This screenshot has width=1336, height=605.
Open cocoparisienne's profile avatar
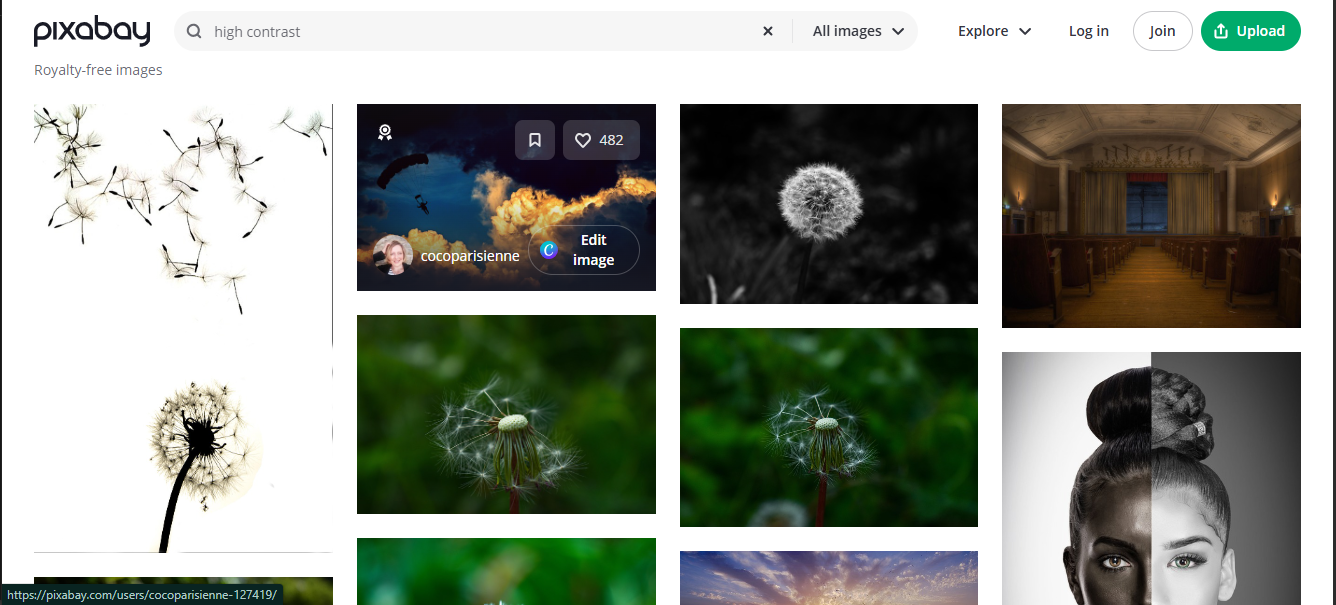pyautogui.click(x=394, y=254)
